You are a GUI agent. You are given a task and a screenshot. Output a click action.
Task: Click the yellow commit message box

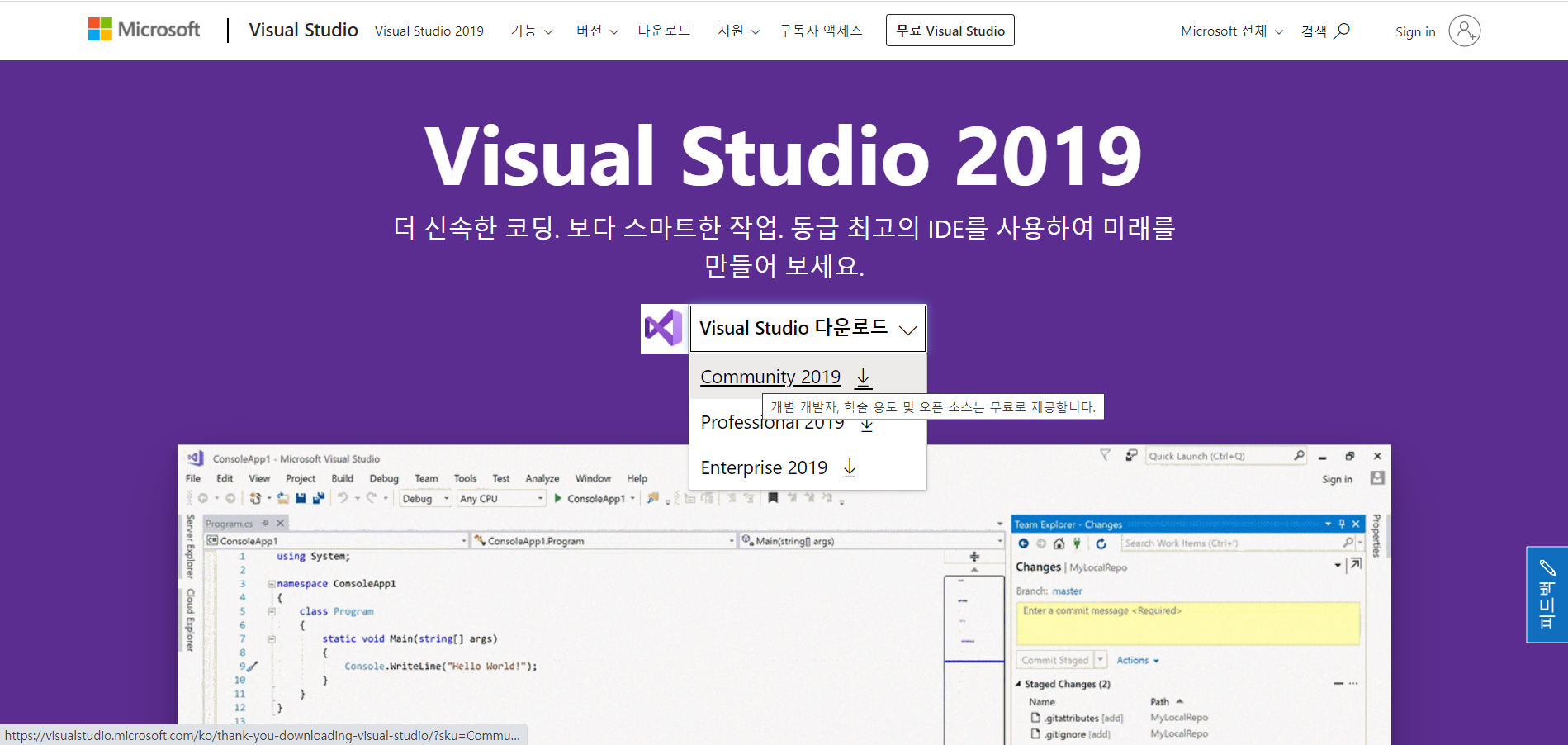coord(1187,624)
